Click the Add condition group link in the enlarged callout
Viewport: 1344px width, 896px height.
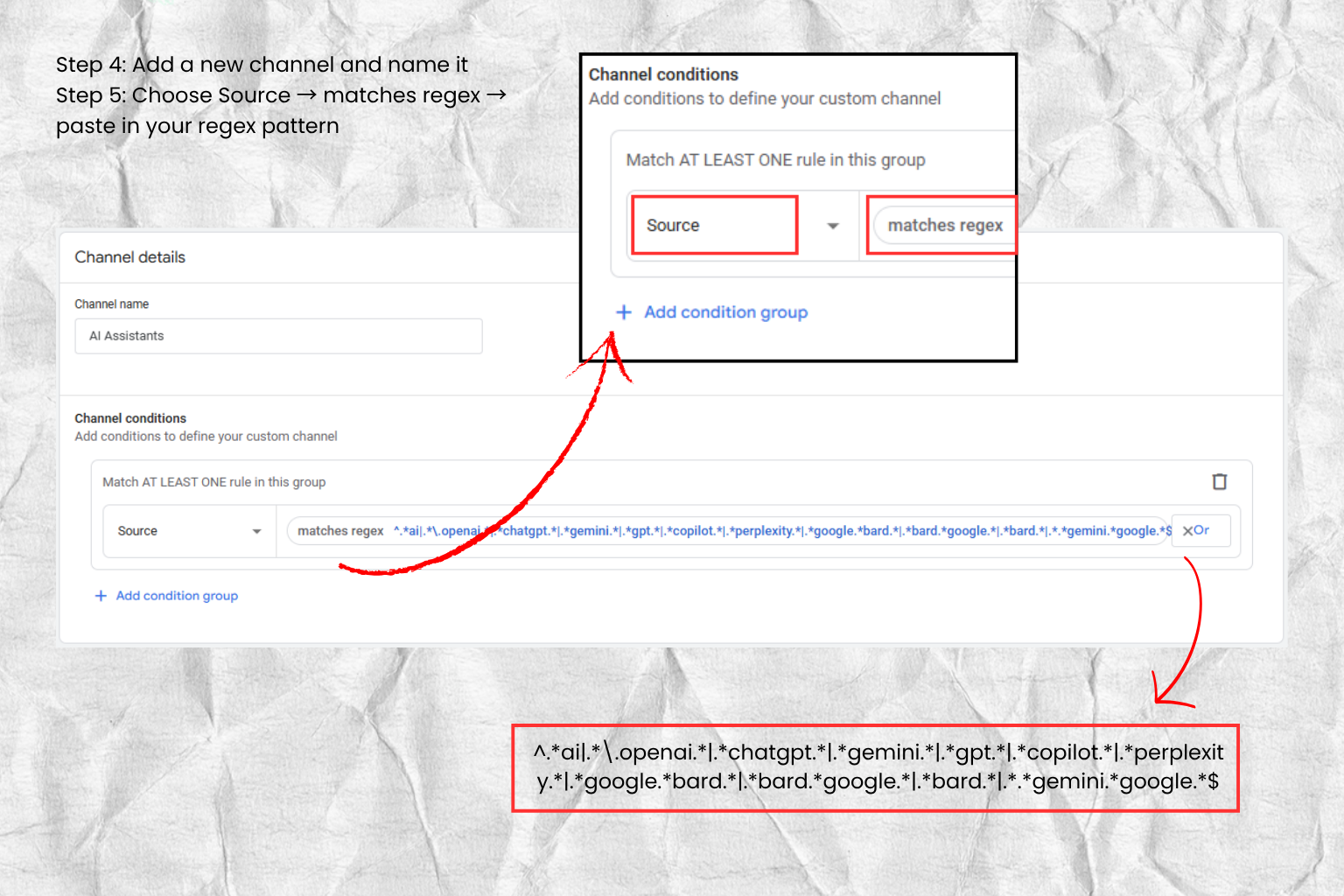[x=725, y=312]
